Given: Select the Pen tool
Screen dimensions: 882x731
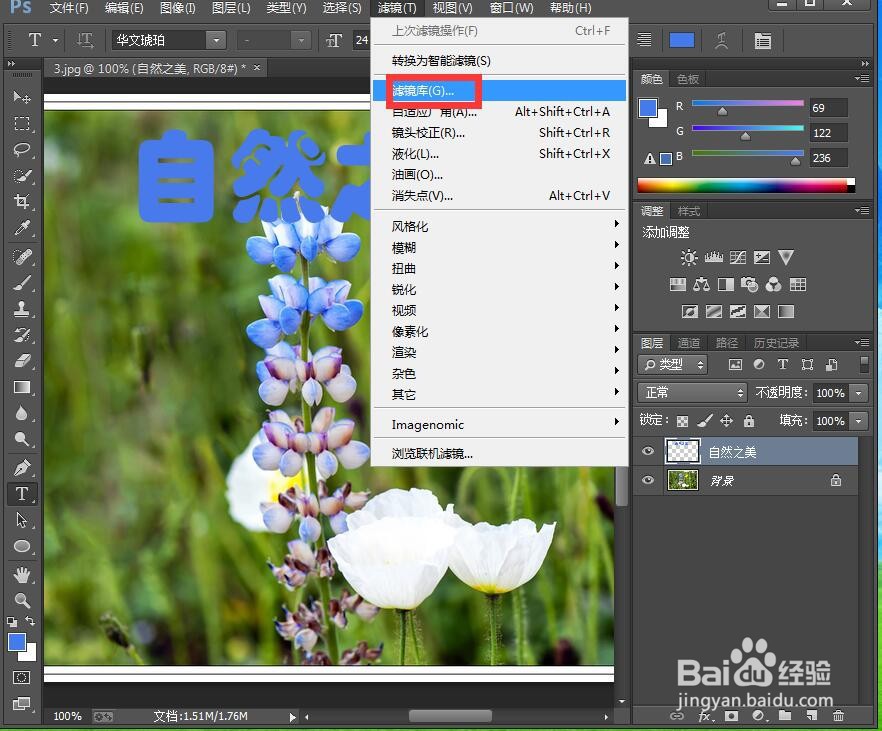Looking at the screenshot, I should (x=21, y=468).
